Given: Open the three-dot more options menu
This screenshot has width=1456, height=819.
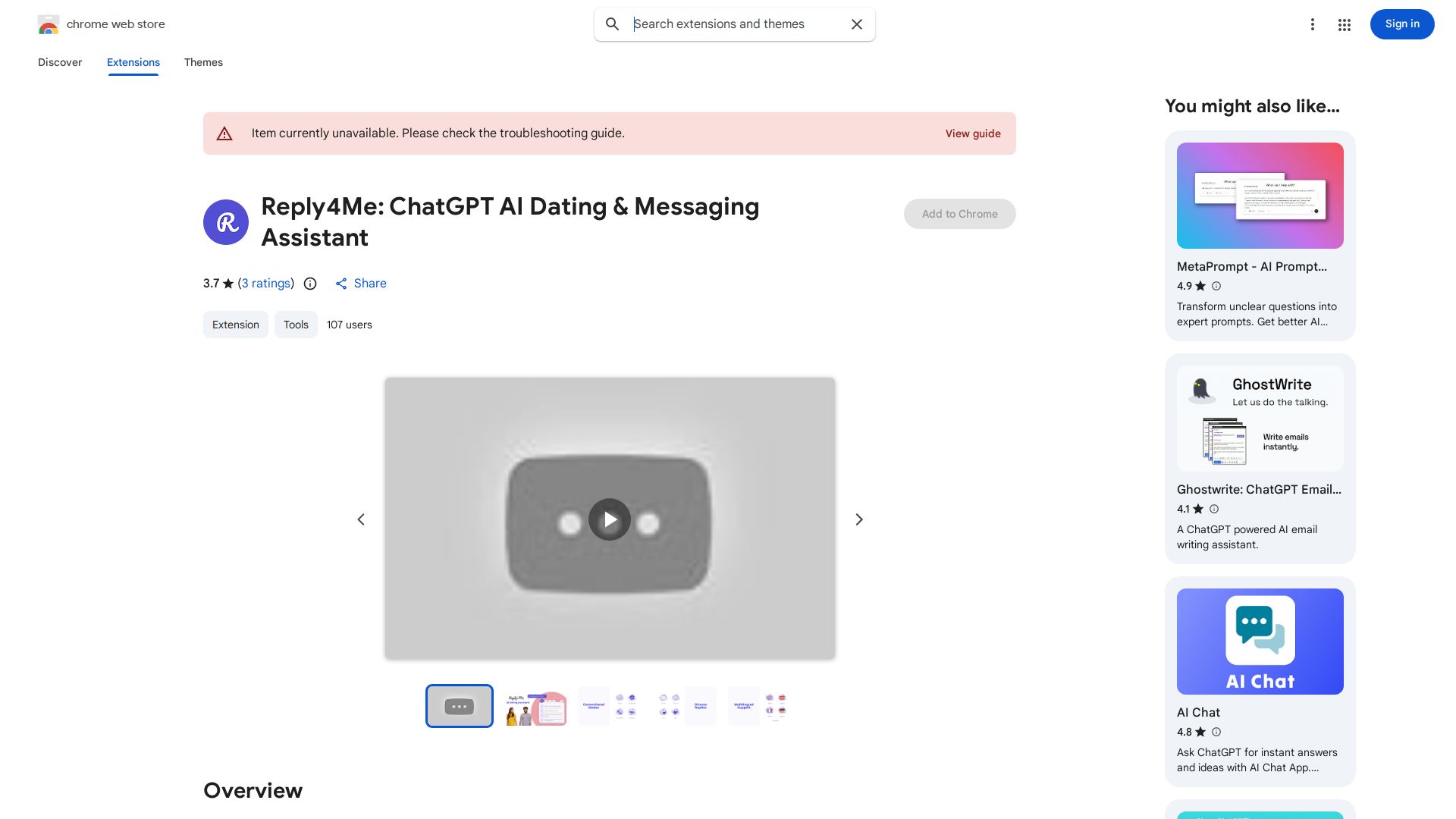Looking at the screenshot, I should (1312, 24).
